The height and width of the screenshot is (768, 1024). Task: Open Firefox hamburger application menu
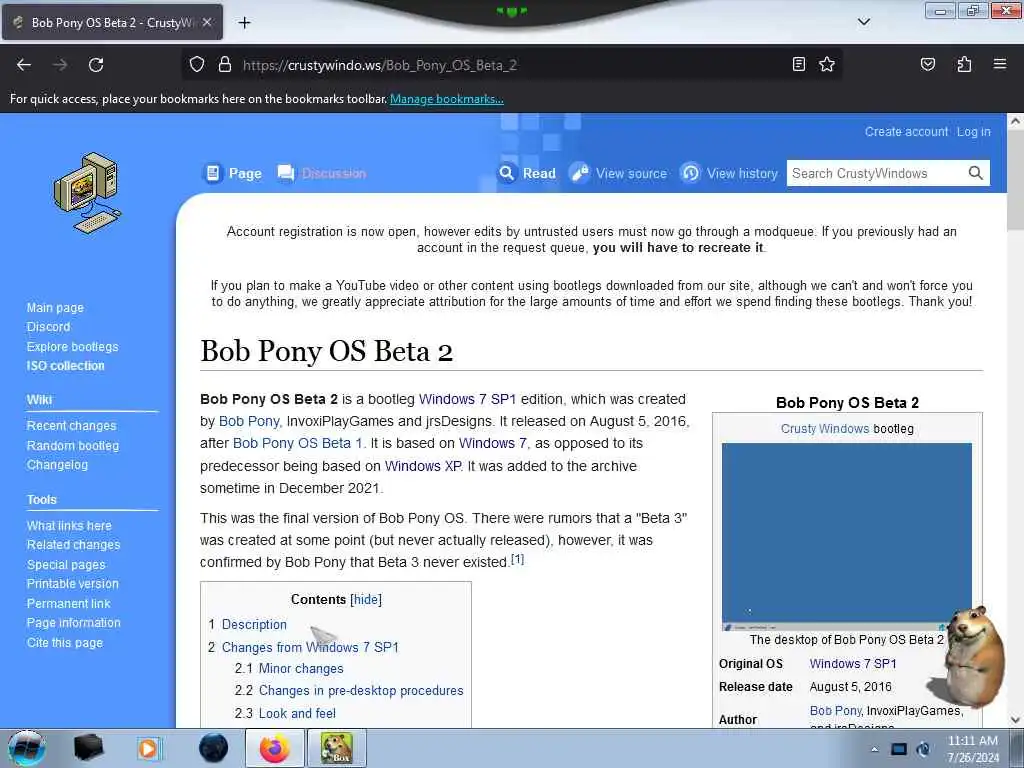1000,64
